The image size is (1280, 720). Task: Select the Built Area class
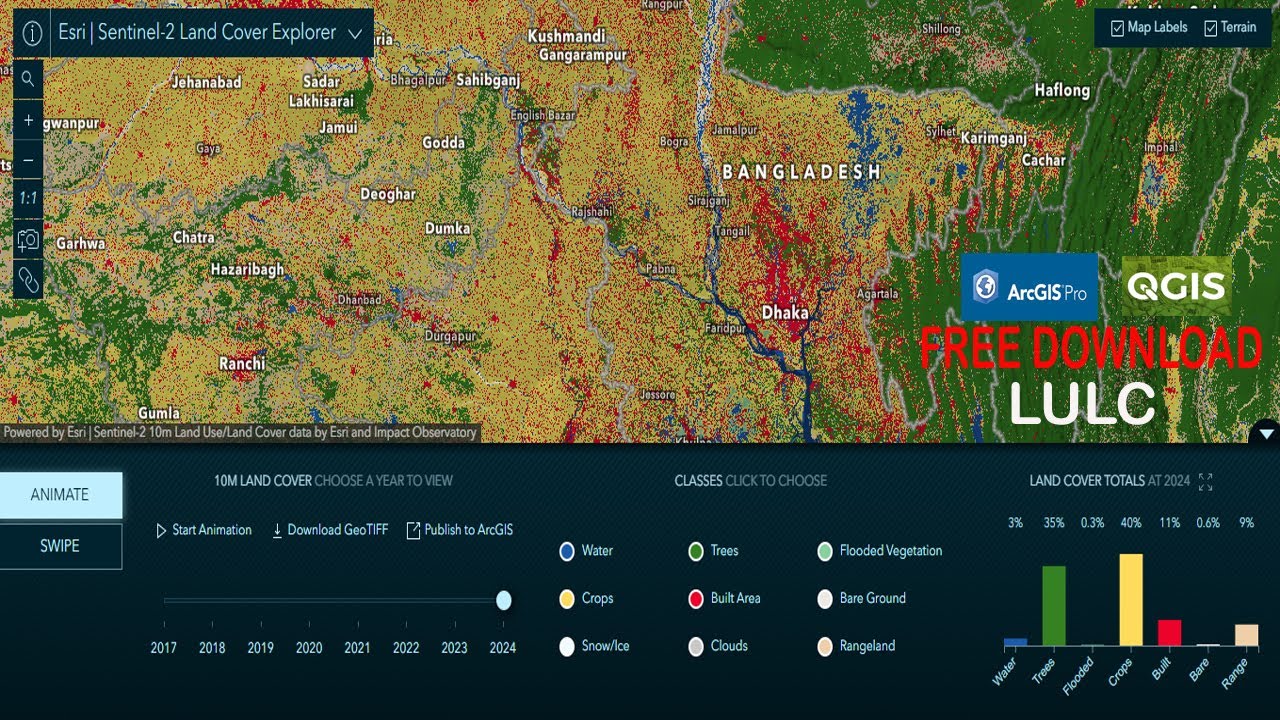724,599
